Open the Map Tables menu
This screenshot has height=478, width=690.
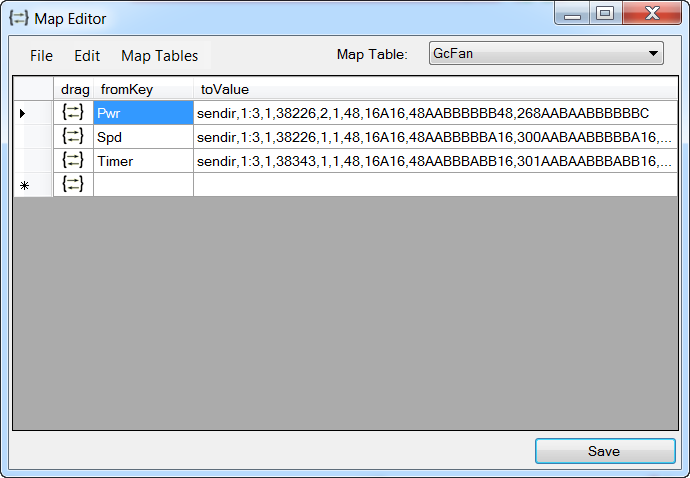coord(160,56)
